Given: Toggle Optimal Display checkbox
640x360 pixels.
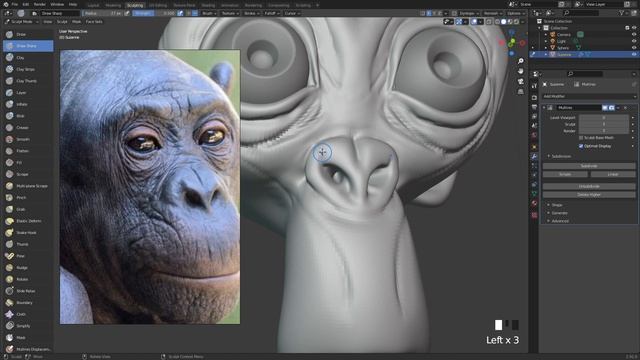Looking at the screenshot, I should 581,146.
